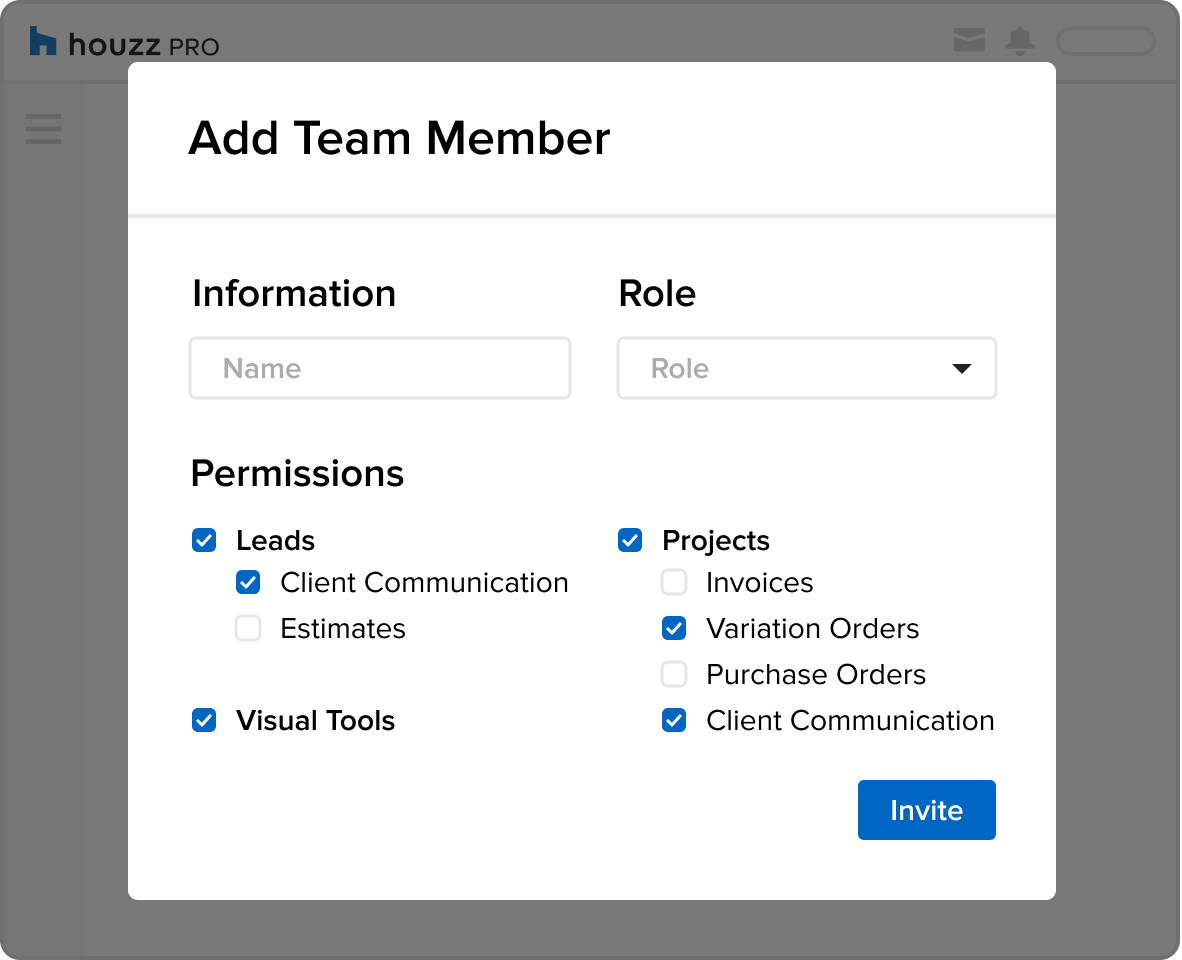Click the Visual Tools label text

(315, 720)
